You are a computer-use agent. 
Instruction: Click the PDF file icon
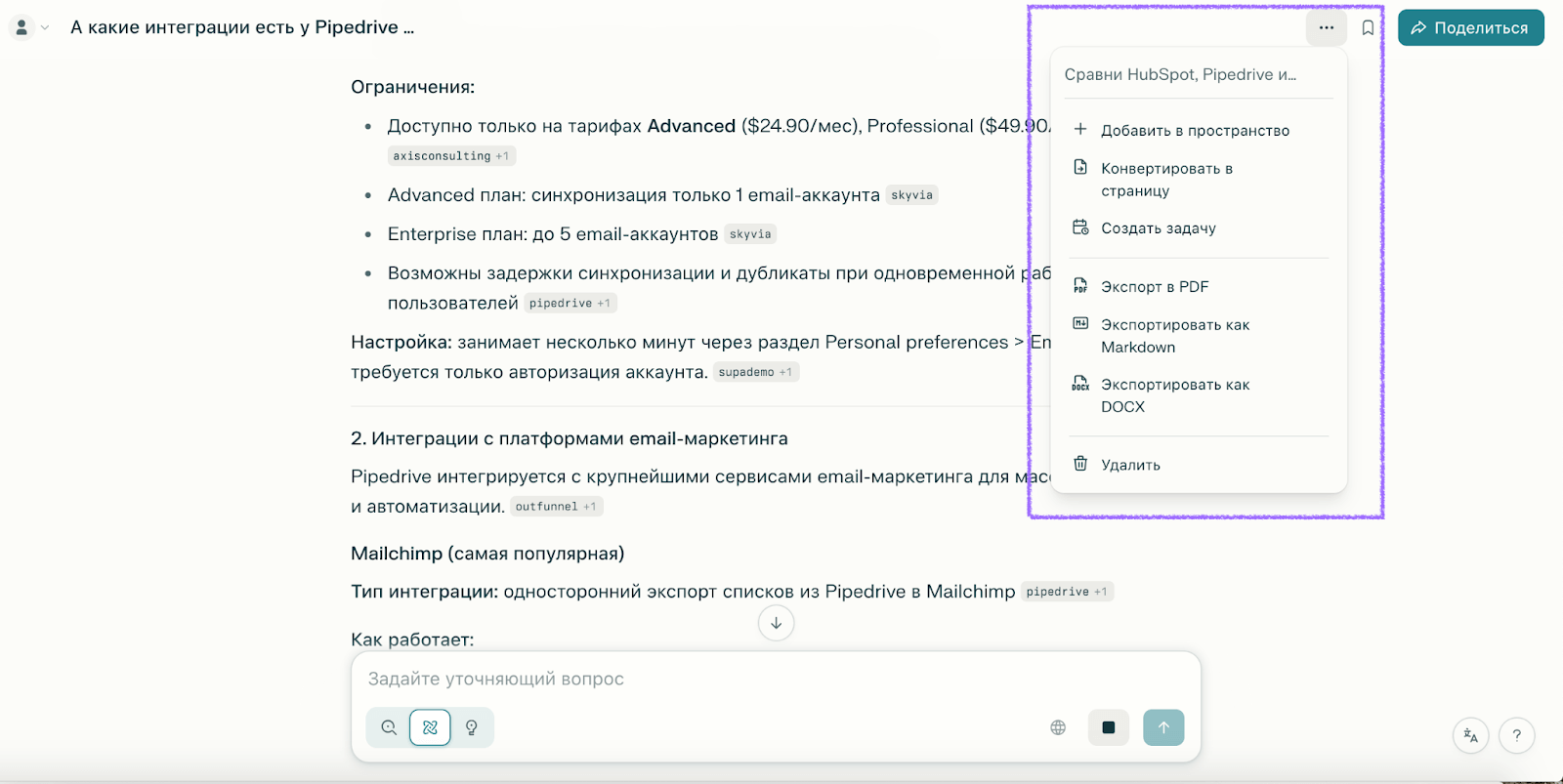coord(1080,285)
